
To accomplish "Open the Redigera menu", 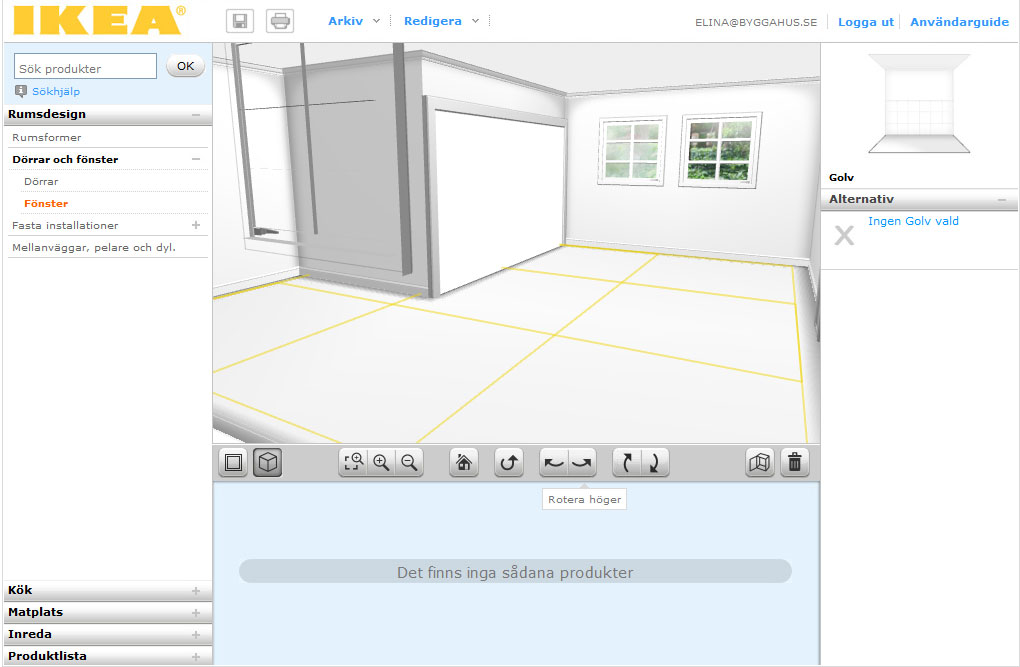I will point(441,21).
